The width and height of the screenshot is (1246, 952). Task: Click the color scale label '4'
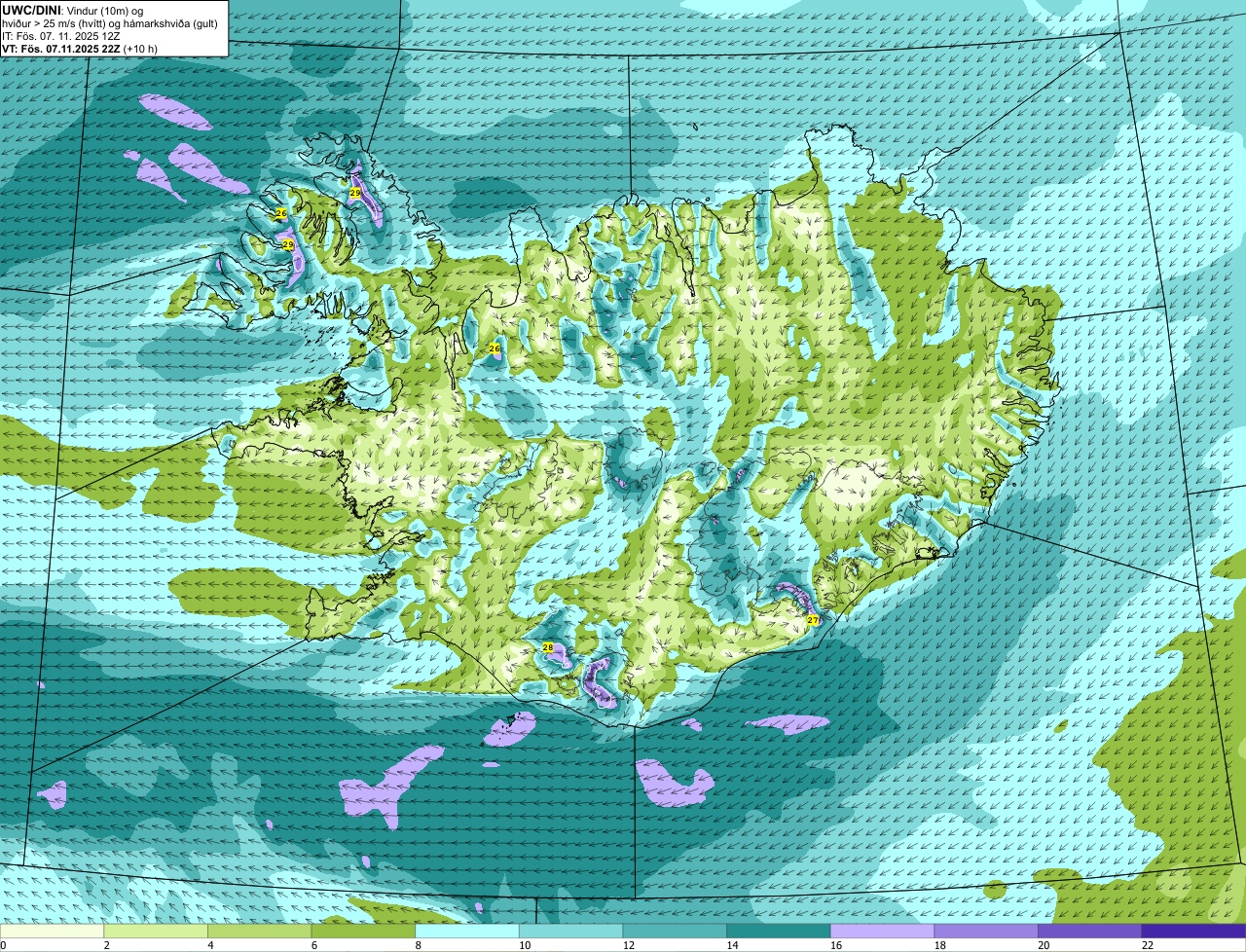[x=211, y=945]
